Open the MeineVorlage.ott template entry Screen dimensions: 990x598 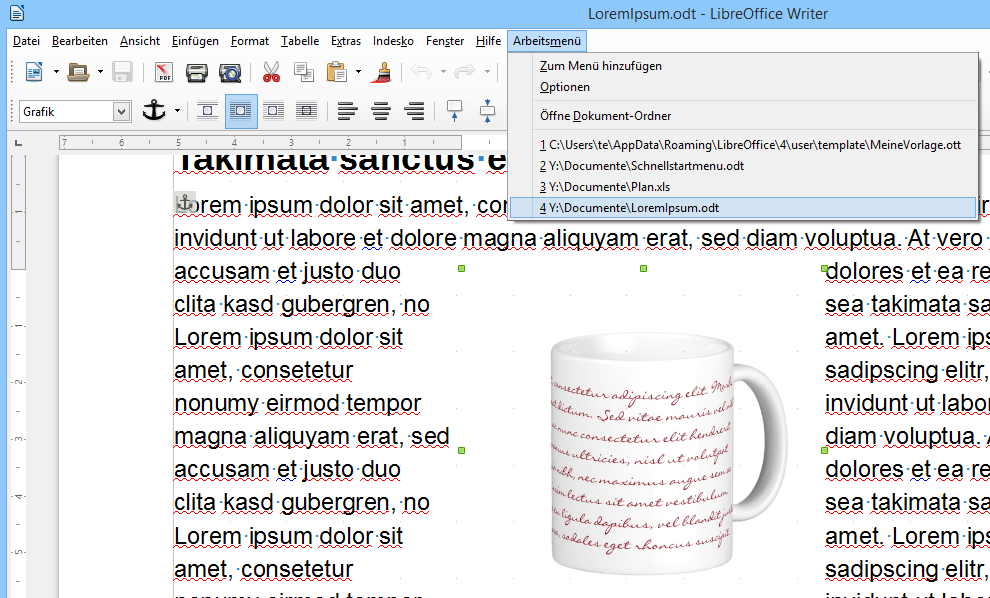pyautogui.click(x=743, y=145)
